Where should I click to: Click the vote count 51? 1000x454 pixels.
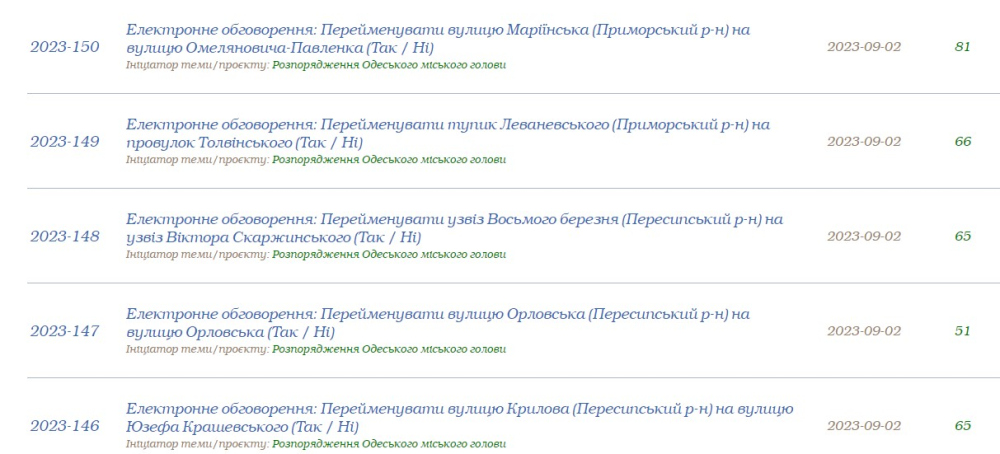tap(963, 331)
